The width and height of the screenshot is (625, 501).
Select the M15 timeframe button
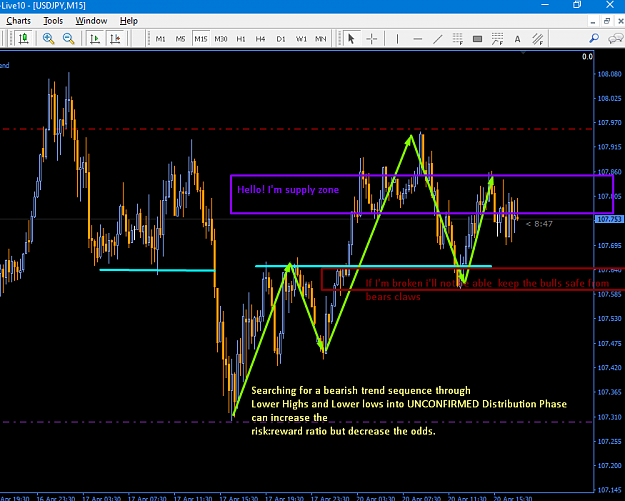point(200,39)
